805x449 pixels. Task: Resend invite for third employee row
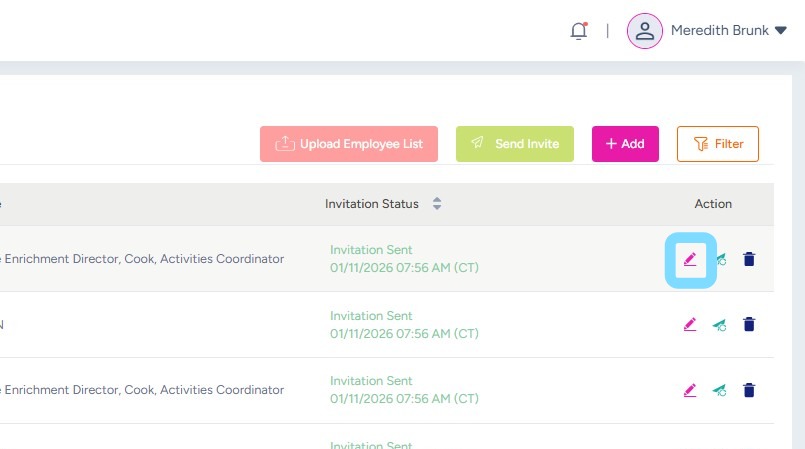click(x=719, y=390)
